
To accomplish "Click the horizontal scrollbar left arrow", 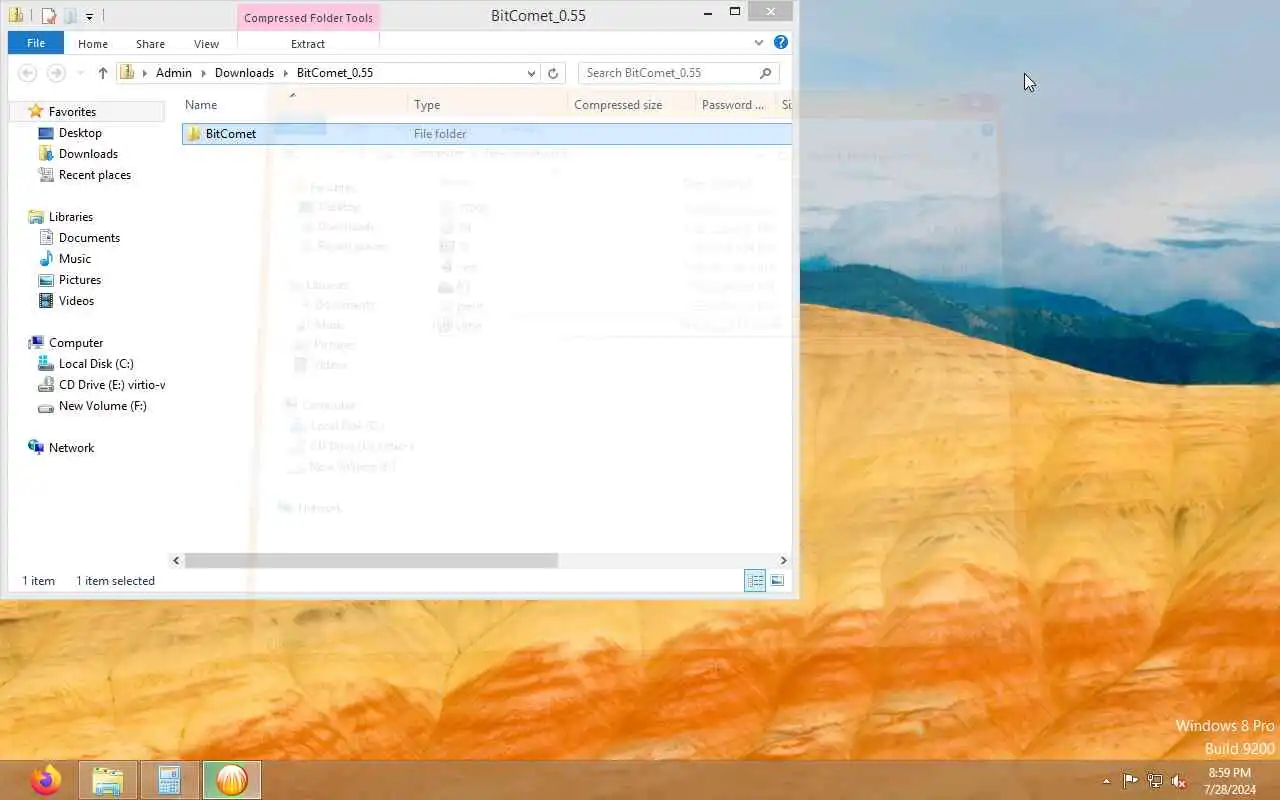I will [x=176, y=561].
